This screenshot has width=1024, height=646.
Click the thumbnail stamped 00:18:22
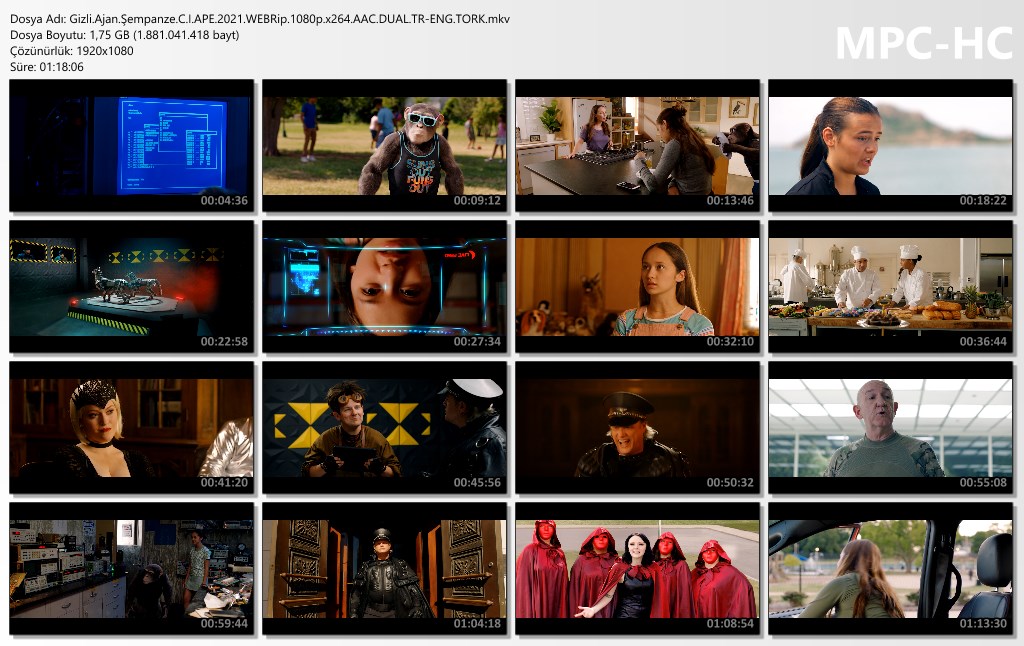point(890,146)
